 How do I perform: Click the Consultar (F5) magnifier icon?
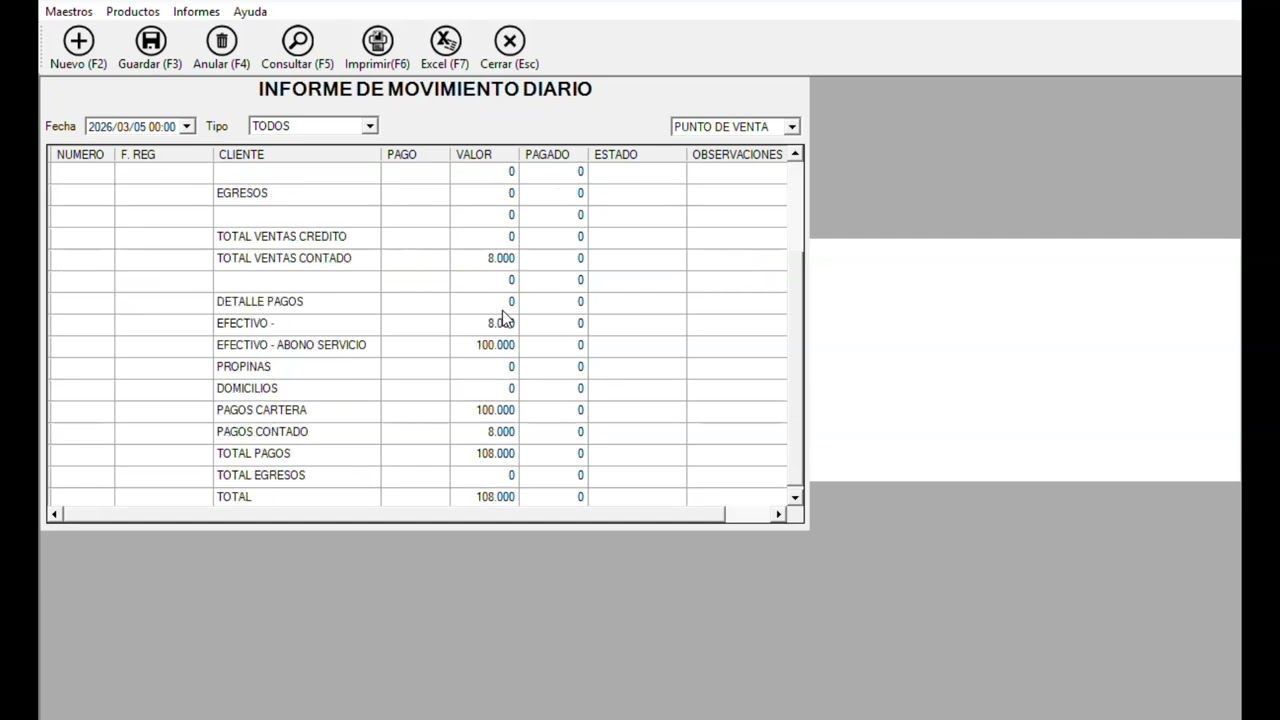click(x=297, y=41)
